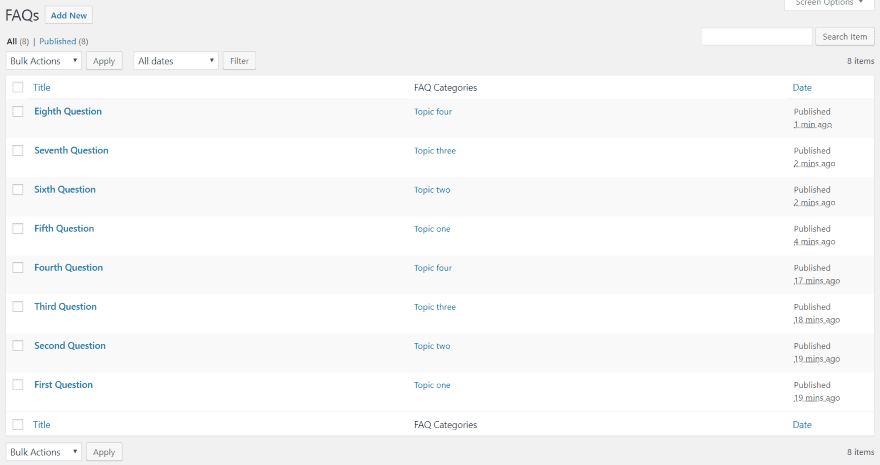Expand Screen Options panel

pyautogui.click(x=829, y=3)
